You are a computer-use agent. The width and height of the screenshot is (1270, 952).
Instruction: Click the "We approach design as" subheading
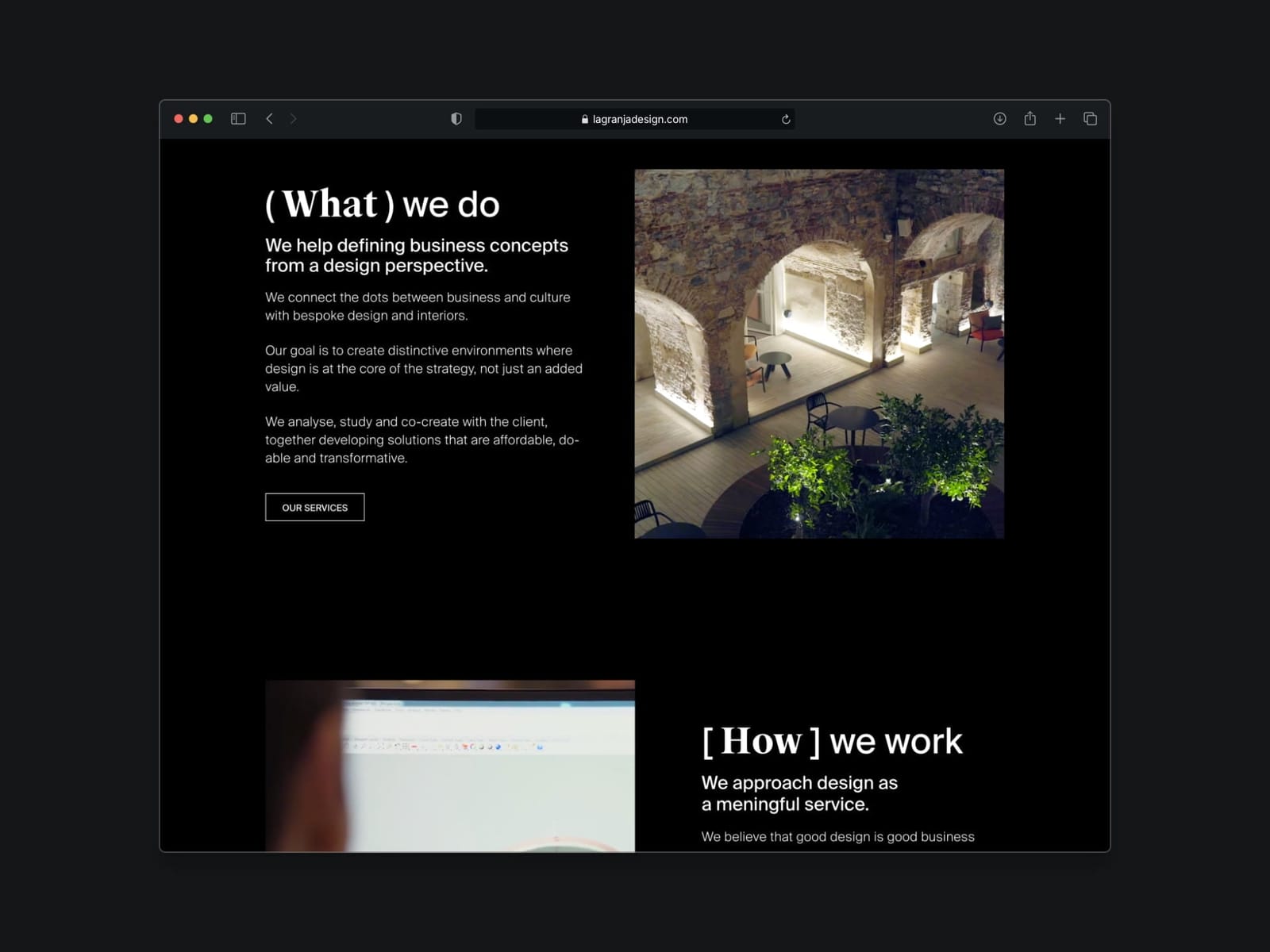pos(799,793)
